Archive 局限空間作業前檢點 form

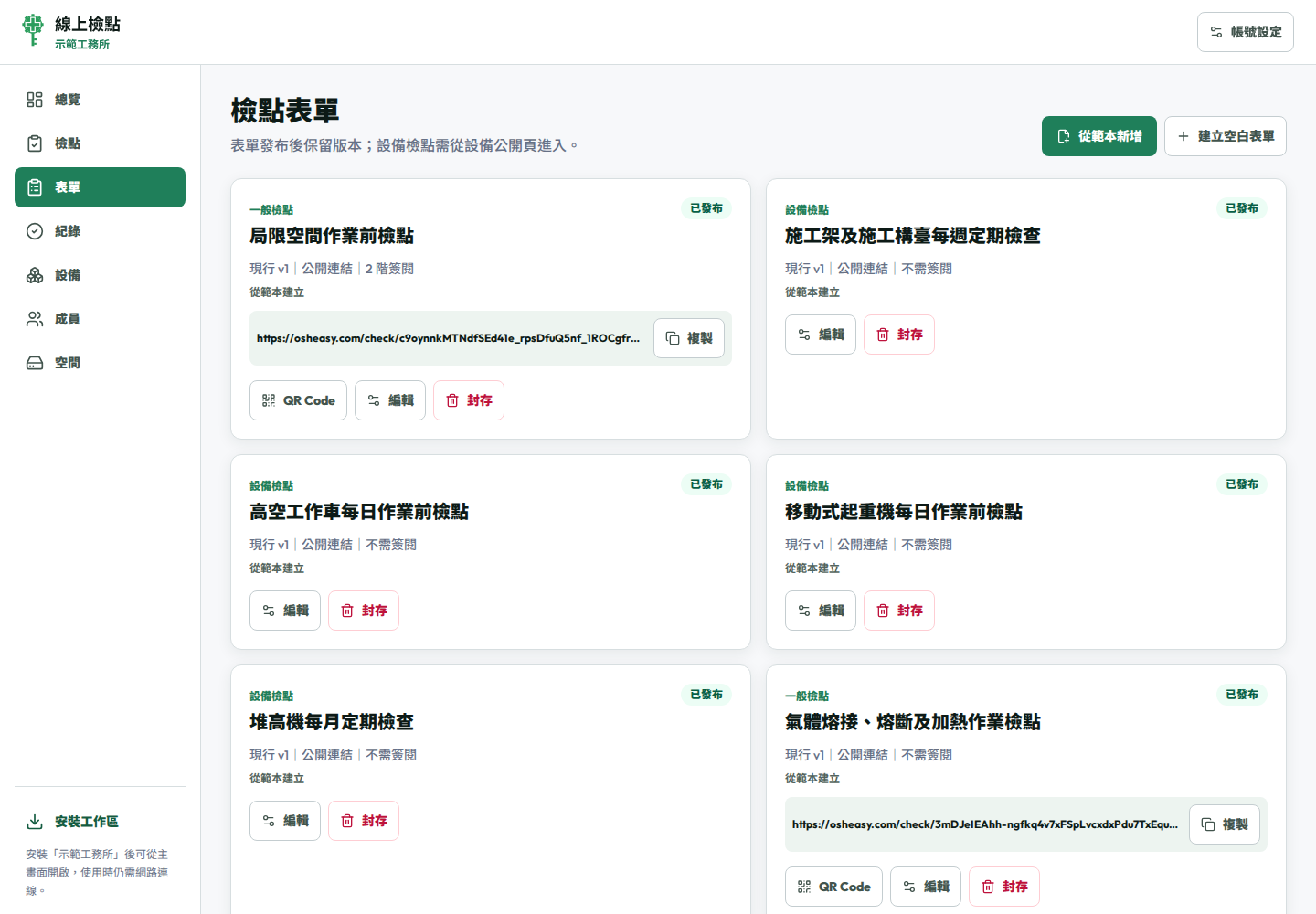click(x=469, y=400)
